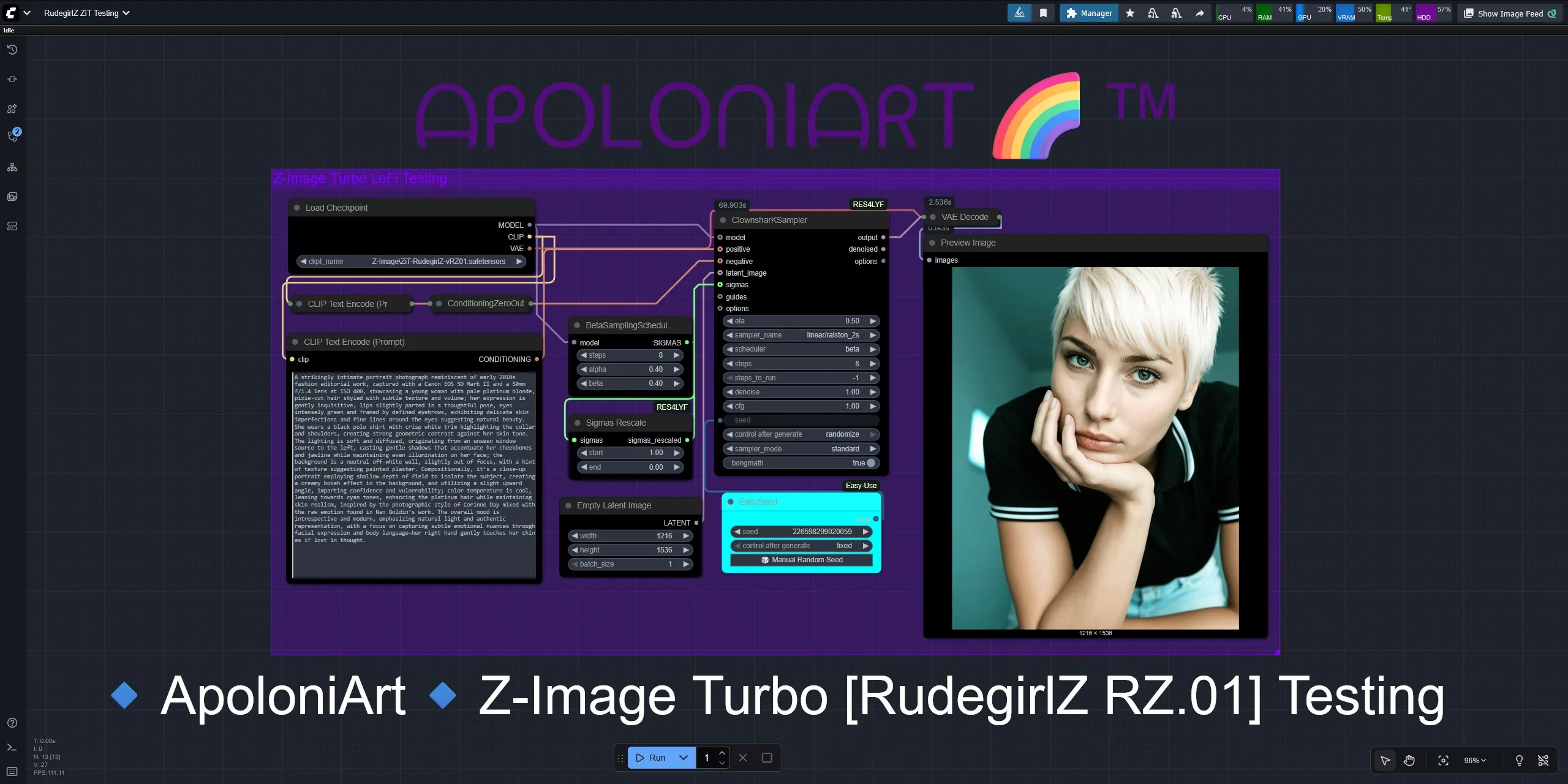Image resolution: width=1568 pixels, height=784 pixels.
Task: Toggle link visibility in canvas toolbar
Action: coord(1543,760)
